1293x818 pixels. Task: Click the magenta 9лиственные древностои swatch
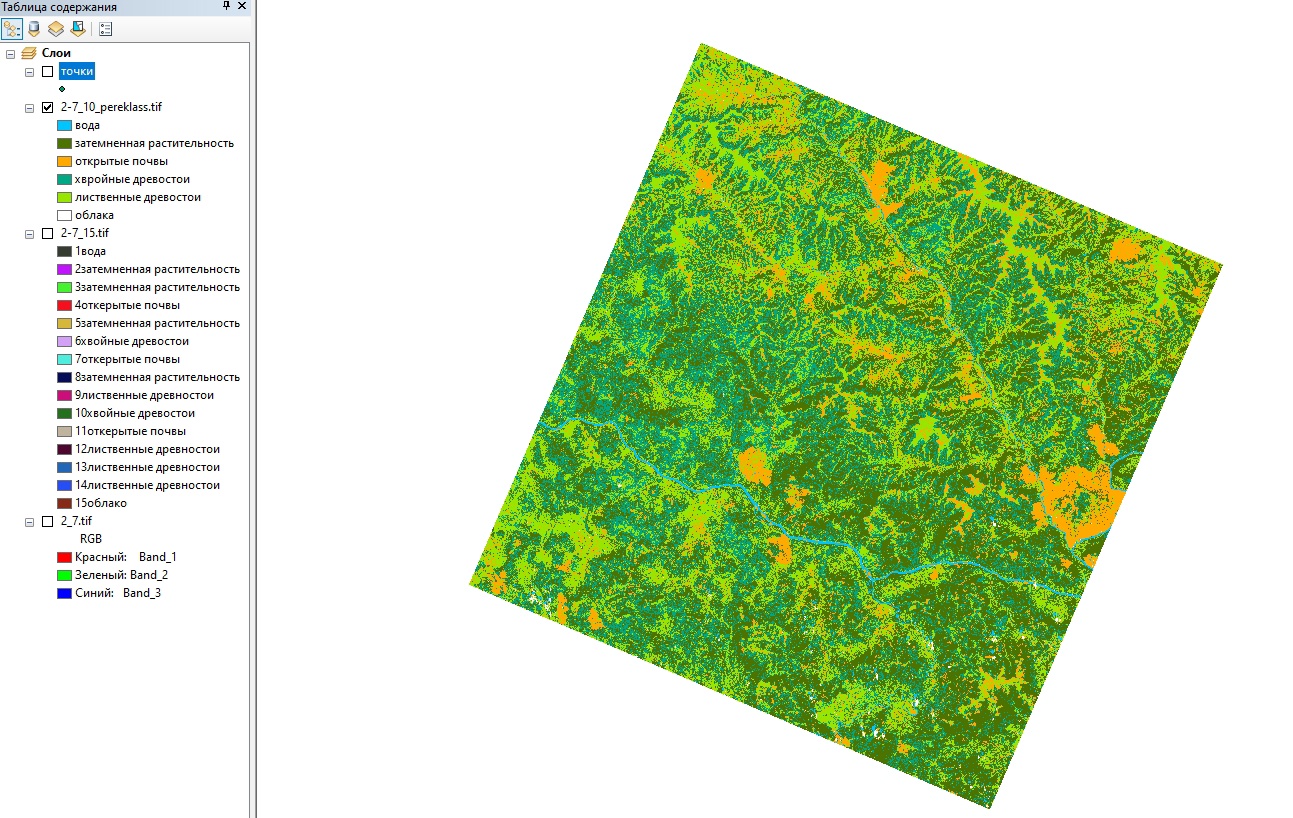click(x=65, y=396)
